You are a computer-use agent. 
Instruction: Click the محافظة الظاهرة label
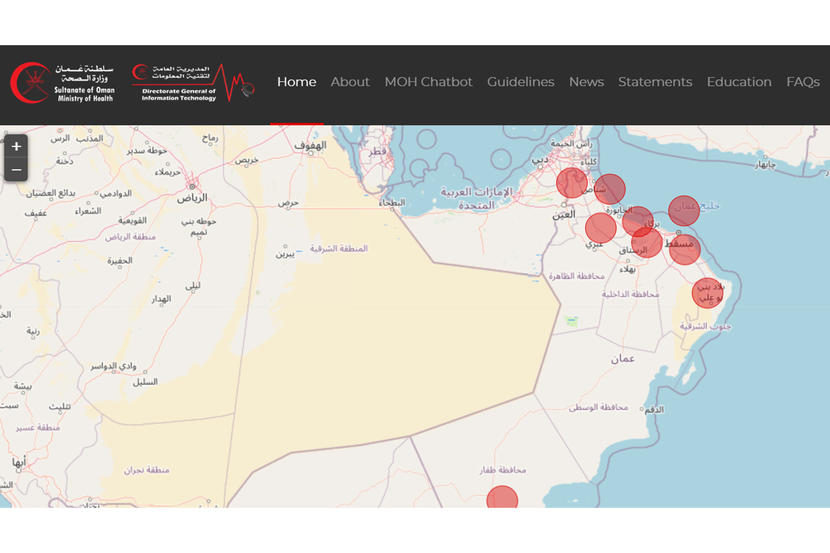click(576, 276)
